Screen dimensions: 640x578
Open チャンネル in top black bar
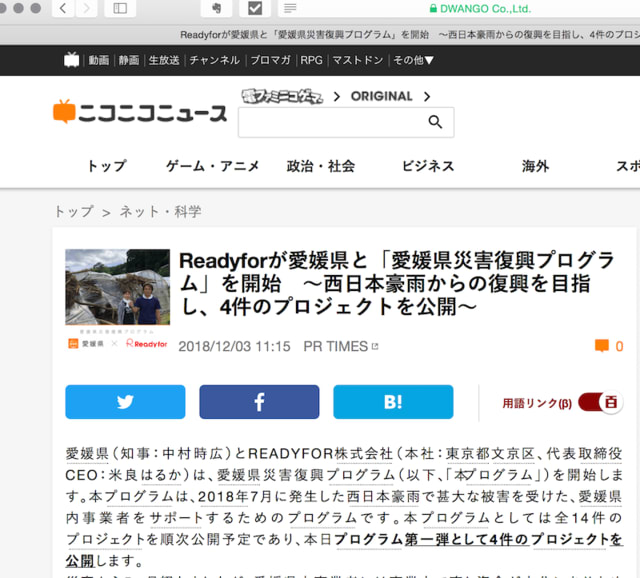click(214, 60)
